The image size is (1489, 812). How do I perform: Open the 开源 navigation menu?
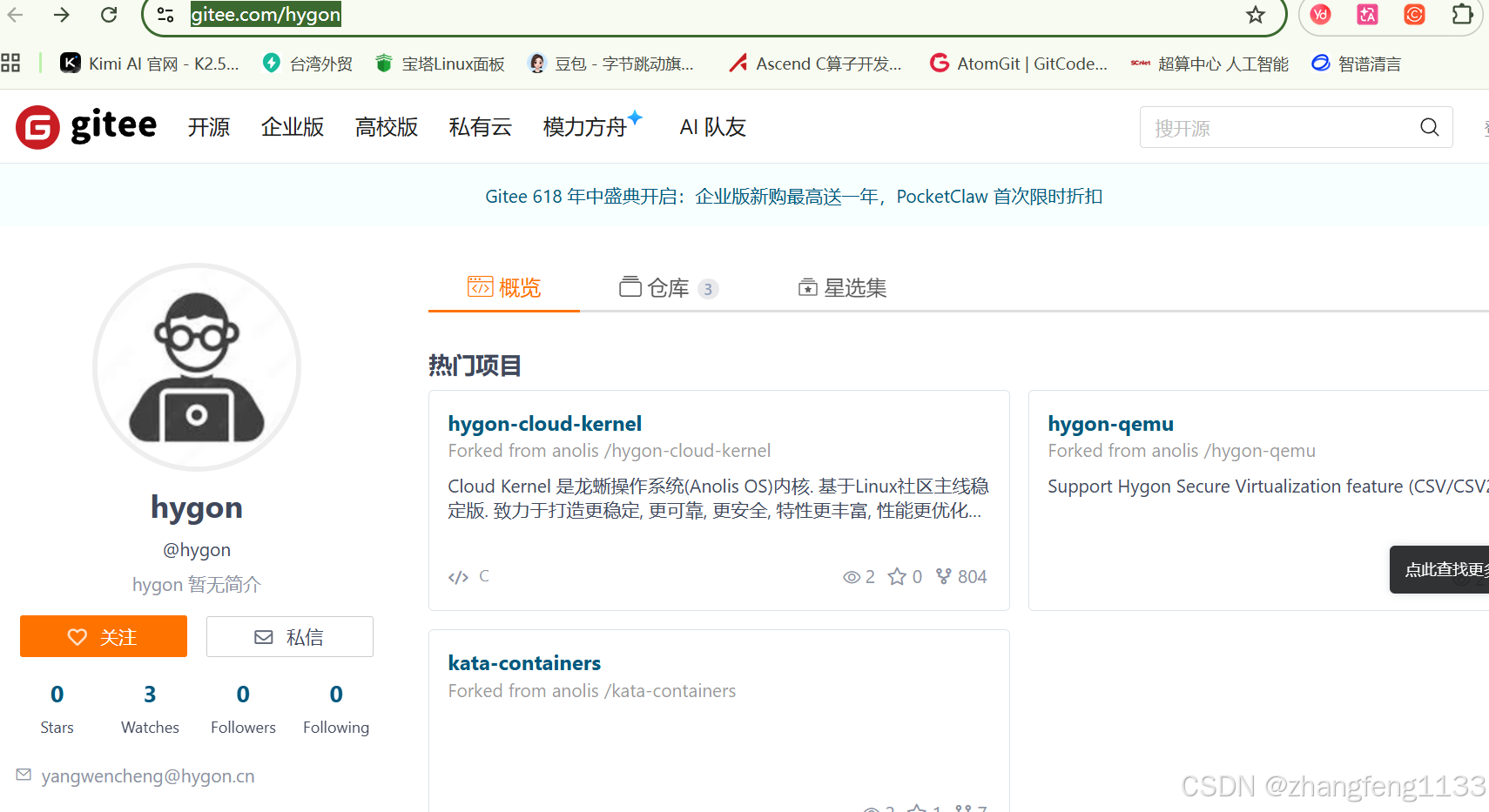[209, 127]
